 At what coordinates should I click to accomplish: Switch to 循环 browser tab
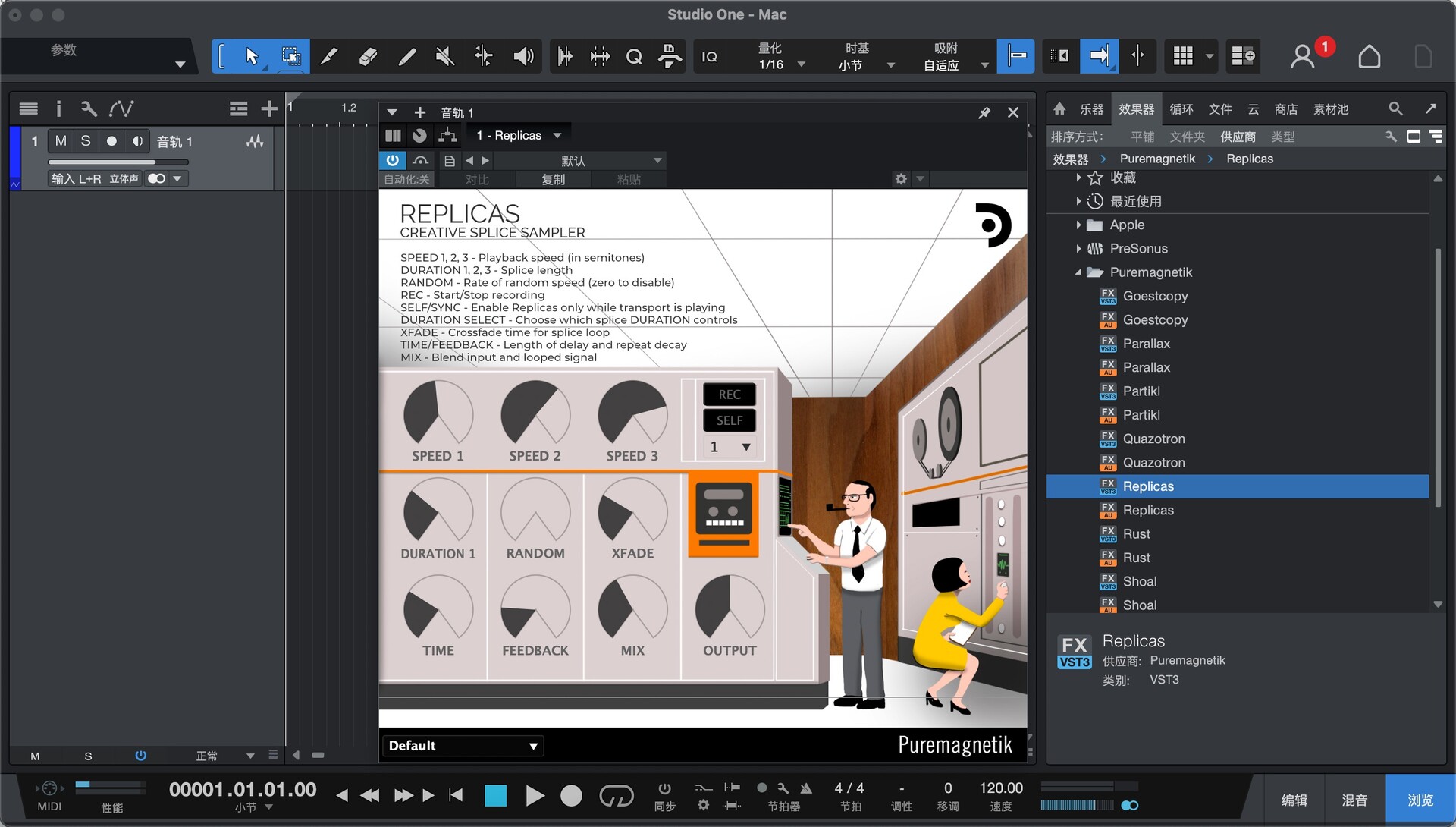click(1181, 109)
